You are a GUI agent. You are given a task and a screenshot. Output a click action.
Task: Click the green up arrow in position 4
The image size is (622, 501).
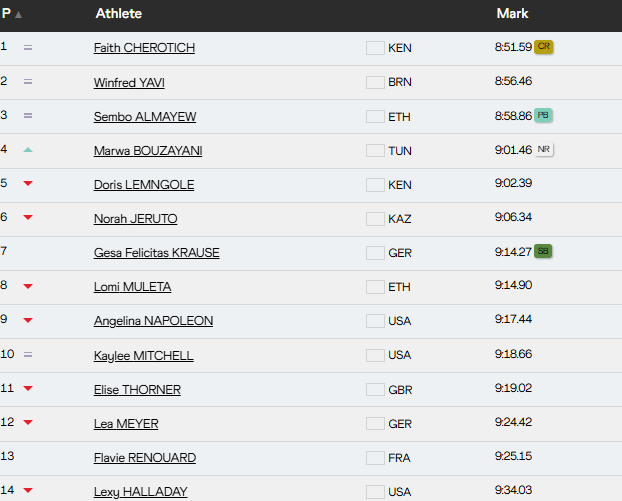[28, 150]
